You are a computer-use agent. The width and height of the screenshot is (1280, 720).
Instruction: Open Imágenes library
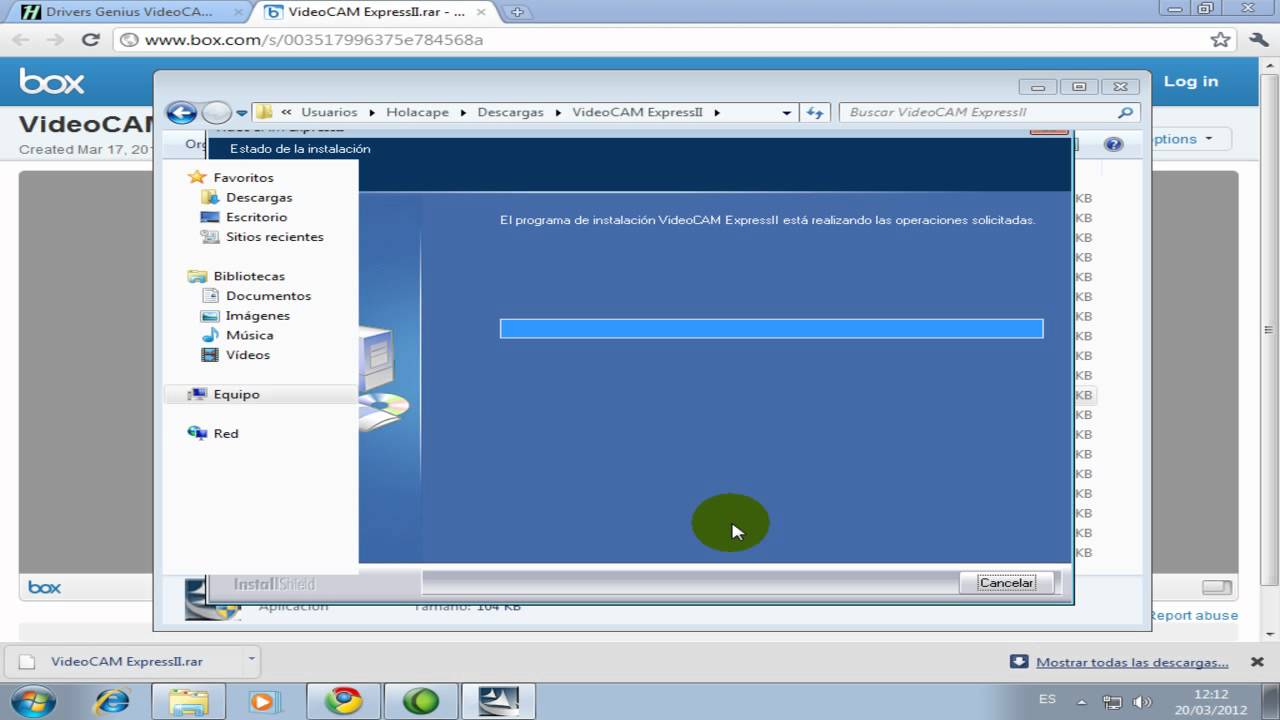pyautogui.click(x=258, y=315)
